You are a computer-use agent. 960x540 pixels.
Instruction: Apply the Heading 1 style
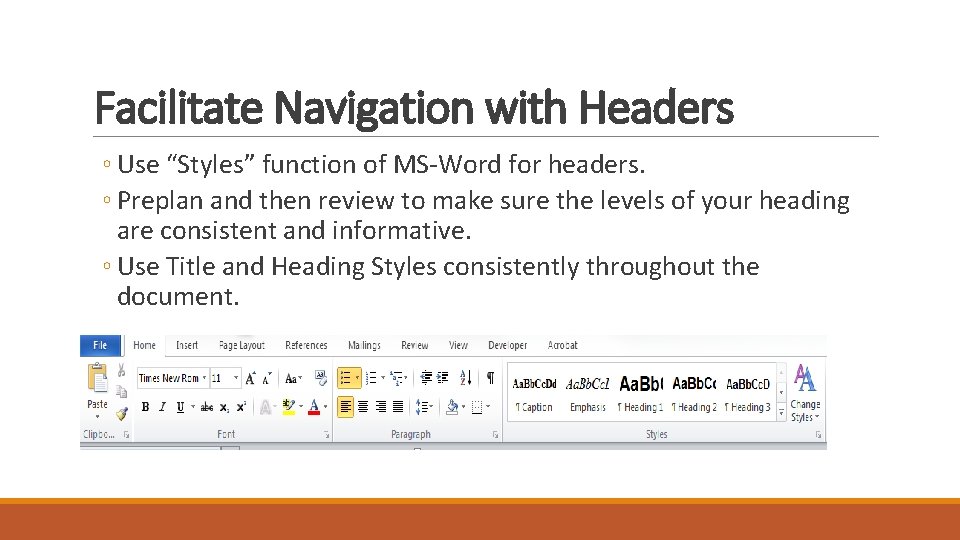click(x=640, y=394)
